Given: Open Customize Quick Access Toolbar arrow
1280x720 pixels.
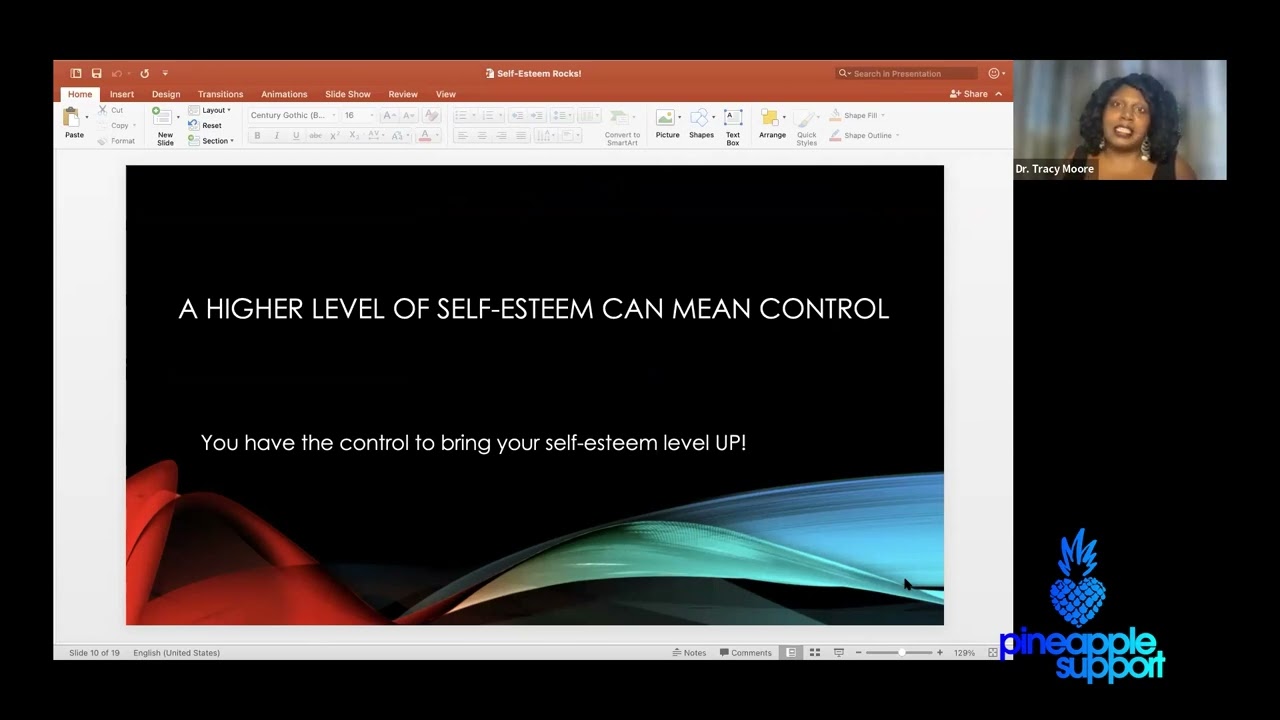Looking at the screenshot, I should point(165,73).
